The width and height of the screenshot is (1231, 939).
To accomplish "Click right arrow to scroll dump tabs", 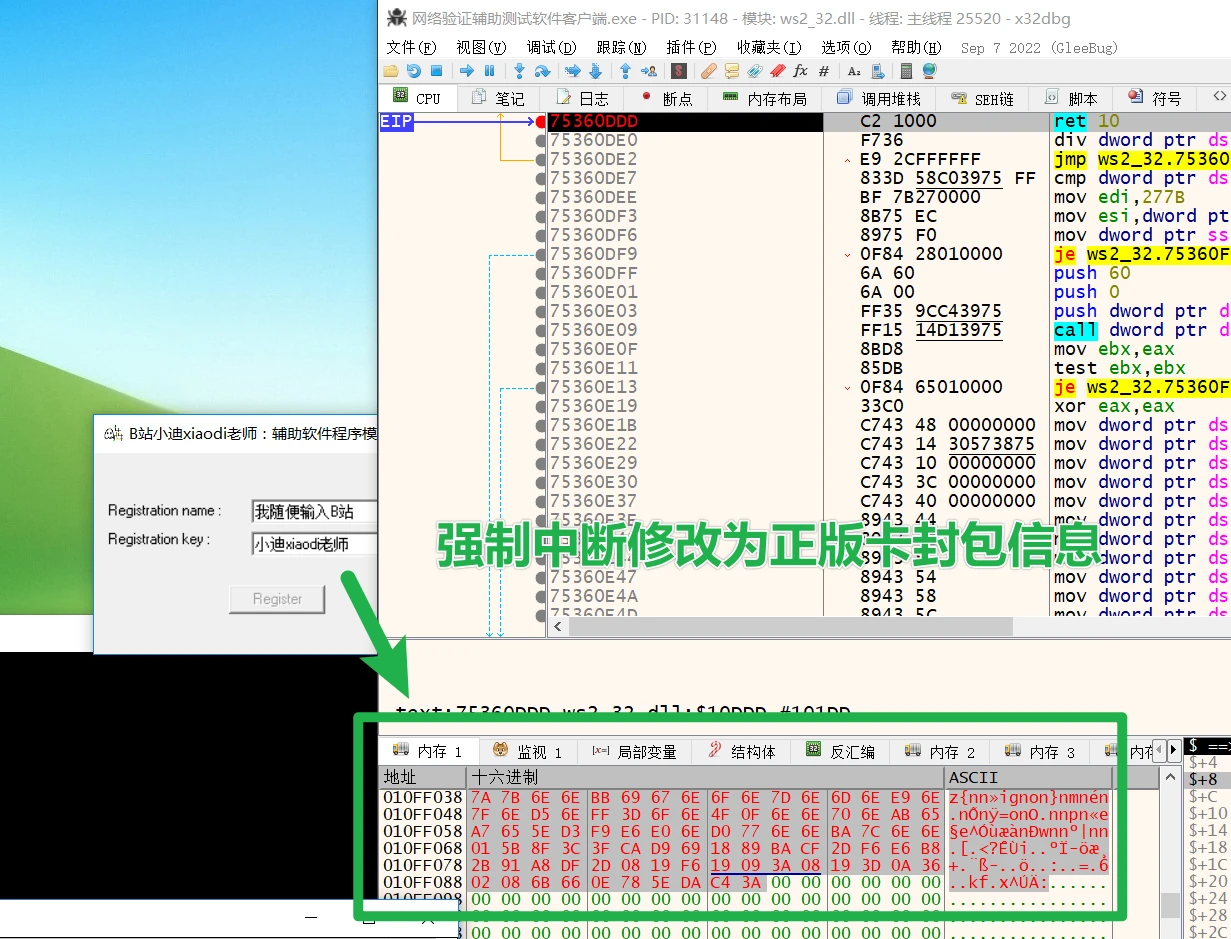I will click(x=1174, y=751).
